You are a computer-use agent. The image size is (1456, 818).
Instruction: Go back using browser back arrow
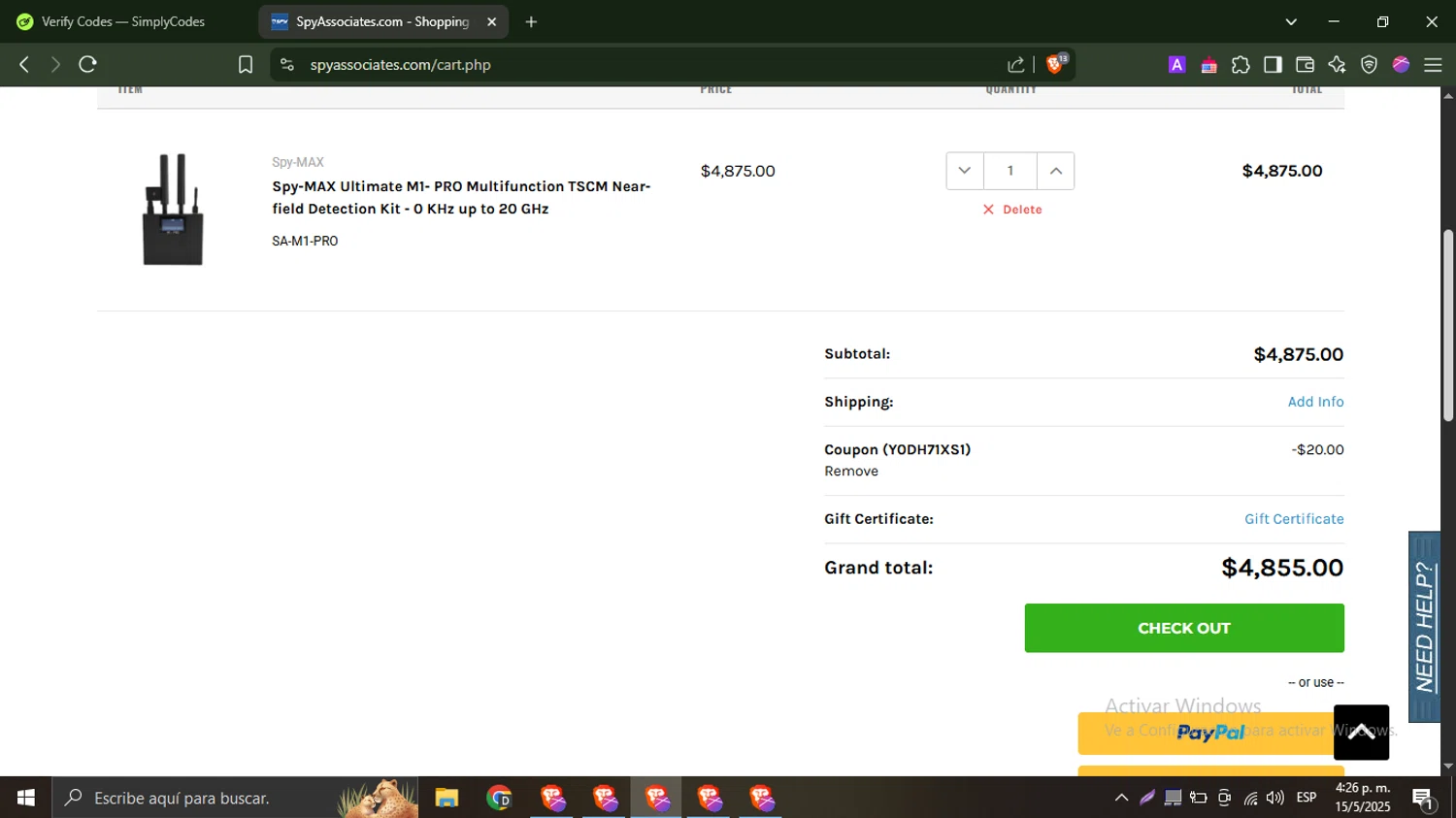pyautogui.click(x=24, y=64)
